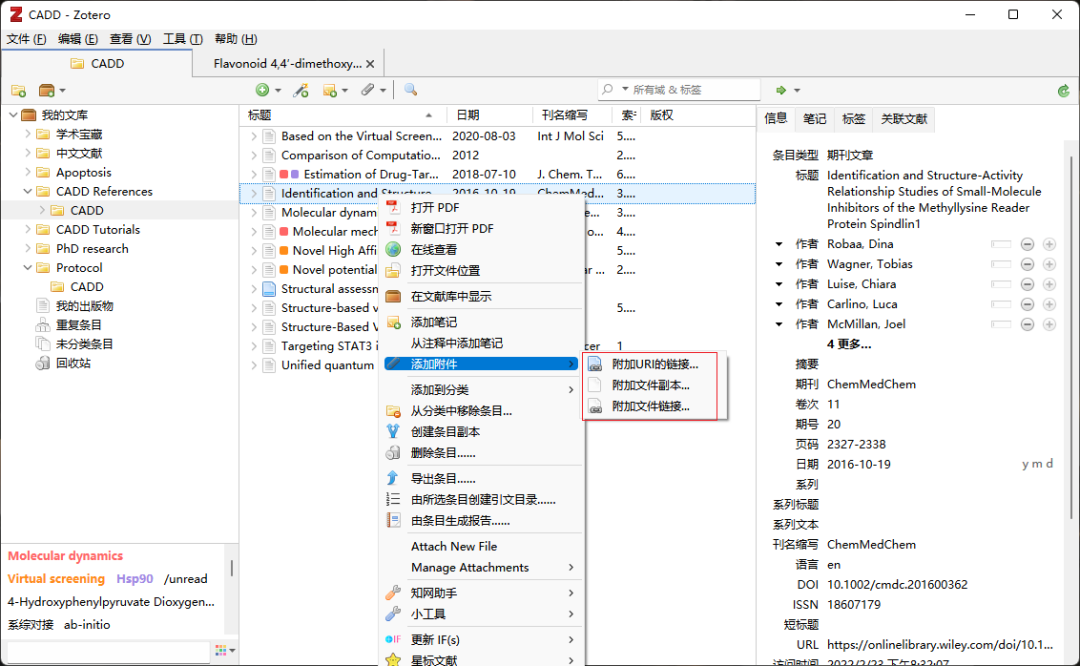Remove author Luise, Chiara minus button
The image size is (1080, 666).
(x=1027, y=284)
